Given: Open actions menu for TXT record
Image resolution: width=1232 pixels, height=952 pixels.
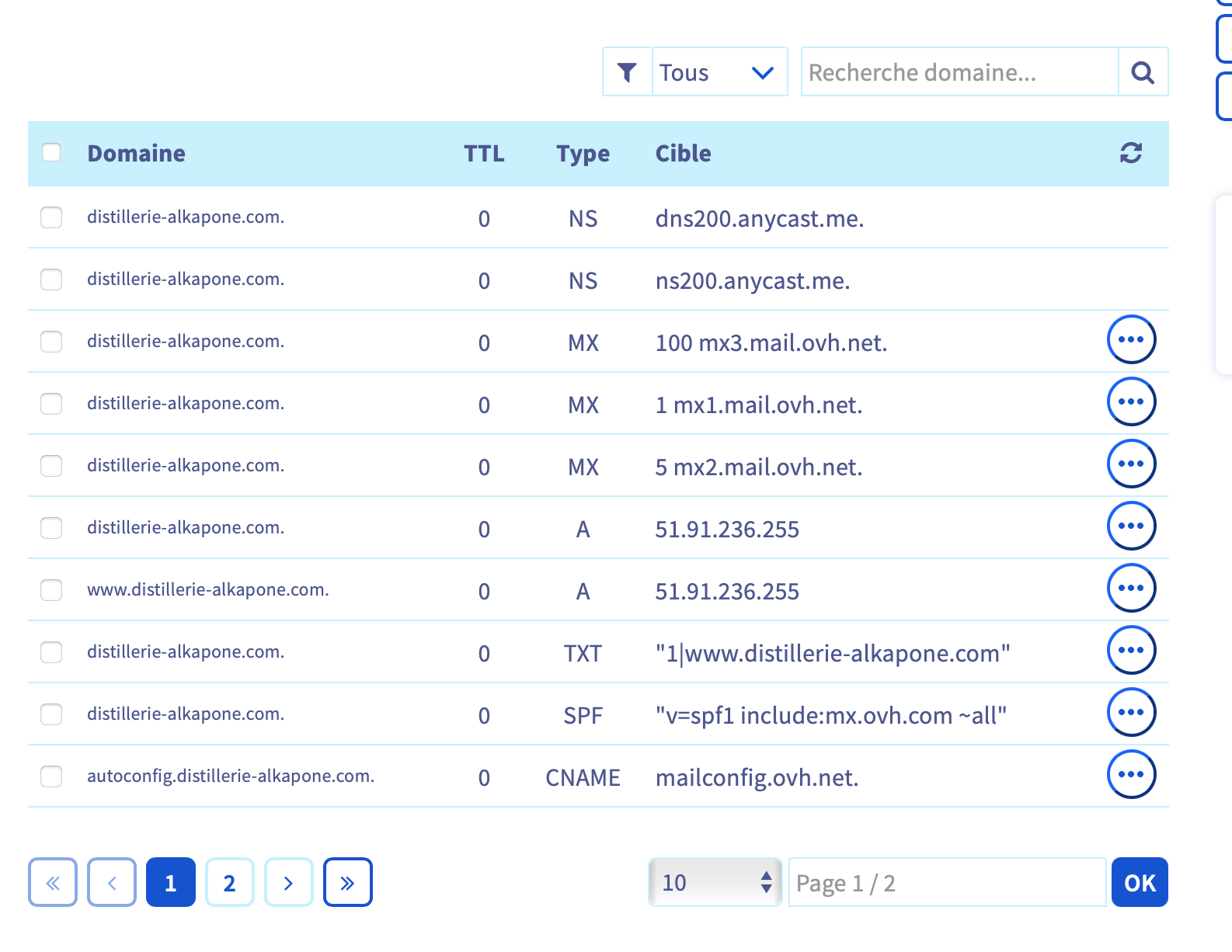Looking at the screenshot, I should [1130, 650].
